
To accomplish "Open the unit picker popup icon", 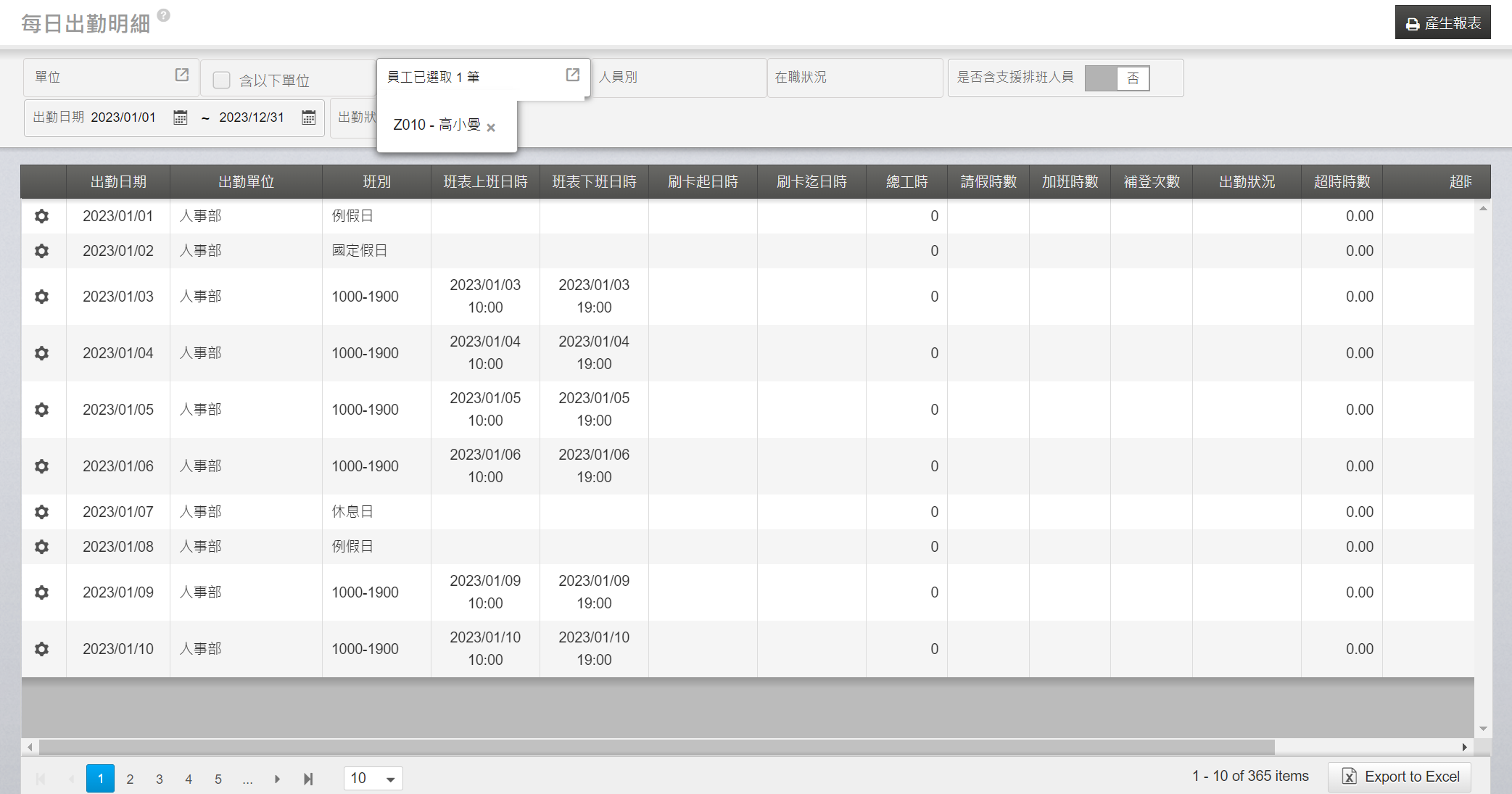I will point(182,75).
